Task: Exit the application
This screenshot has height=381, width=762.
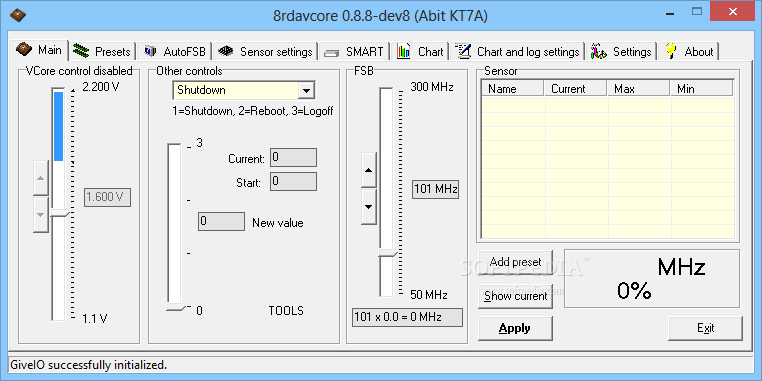Action: (705, 329)
